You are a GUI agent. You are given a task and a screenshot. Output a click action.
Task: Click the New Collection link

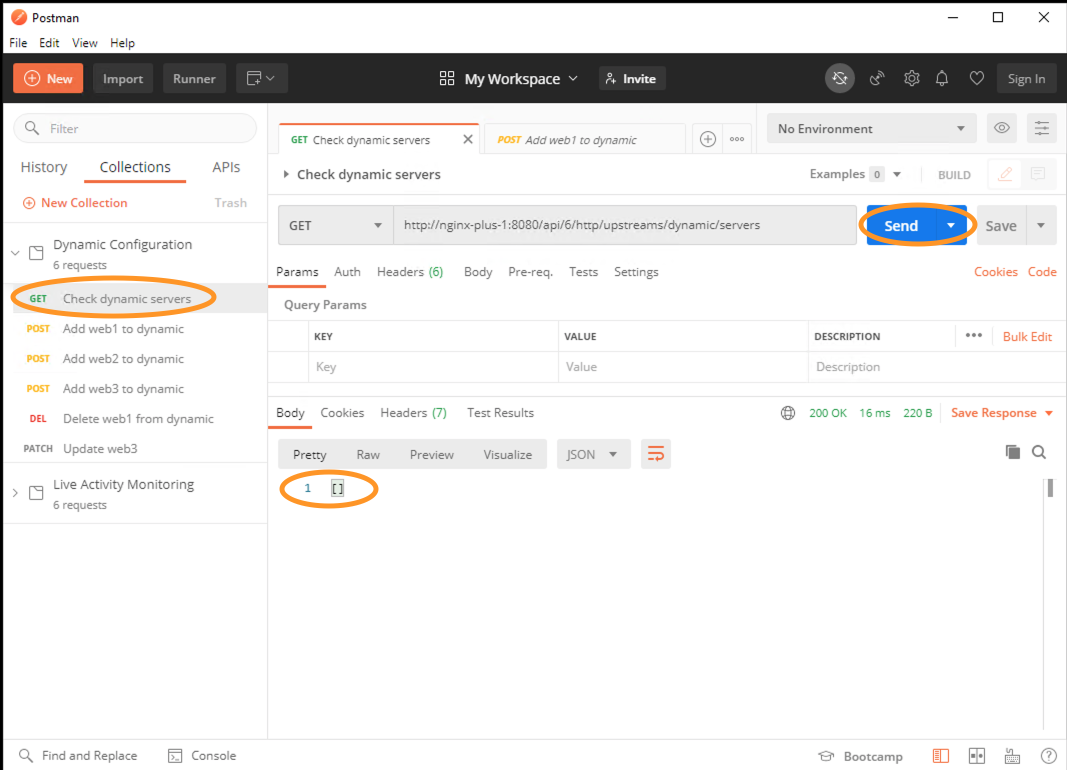pyautogui.click(x=76, y=203)
